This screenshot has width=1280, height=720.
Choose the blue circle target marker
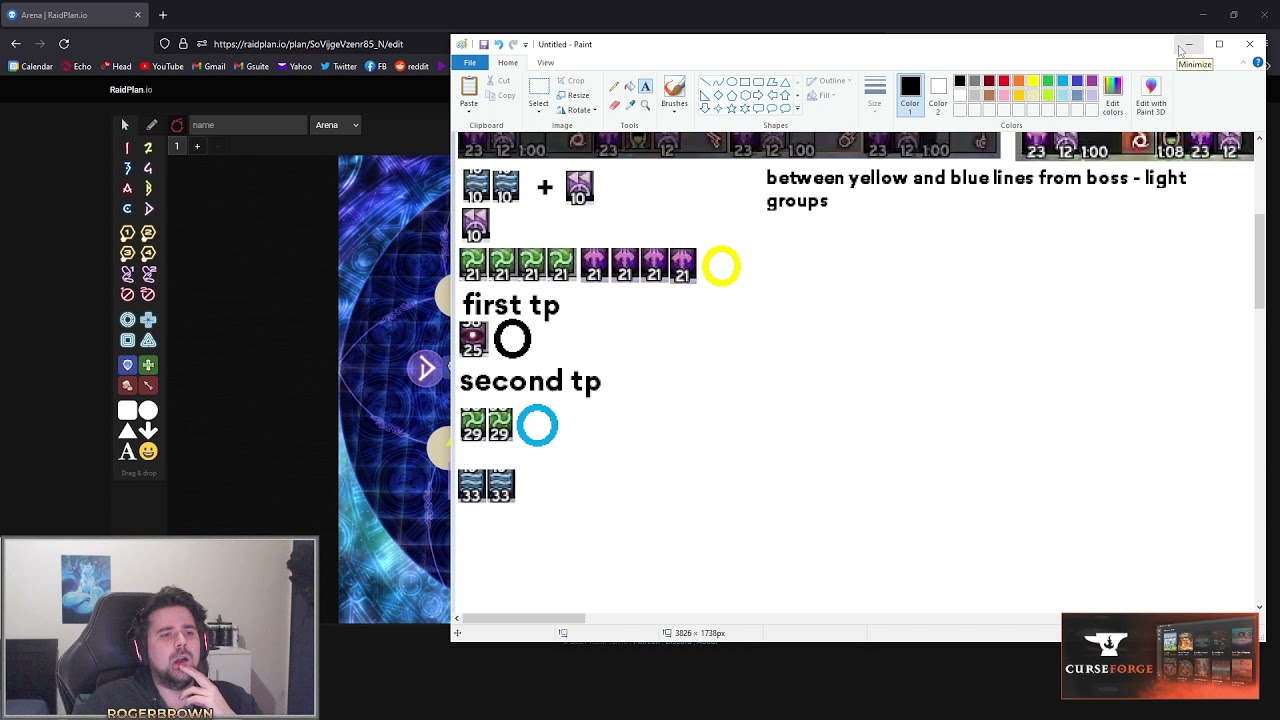(127, 320)
